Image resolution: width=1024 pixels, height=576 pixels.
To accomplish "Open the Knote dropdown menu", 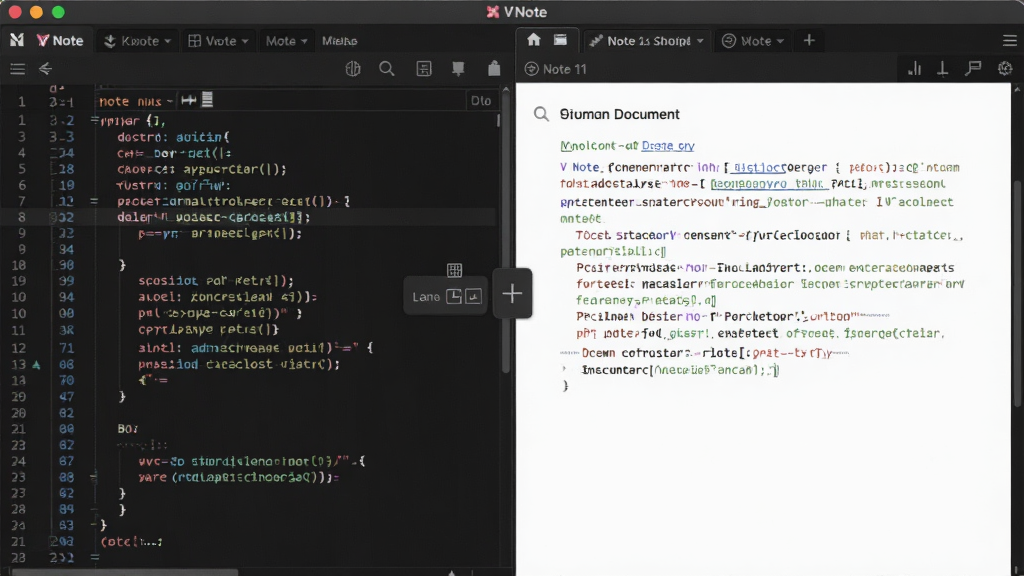I will [x=137, y=40].
